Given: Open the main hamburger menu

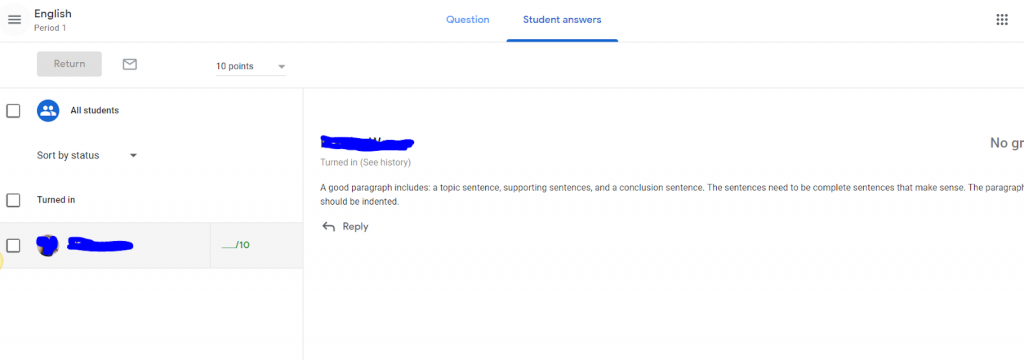Looking at the screenshot, I should (14, 20).
